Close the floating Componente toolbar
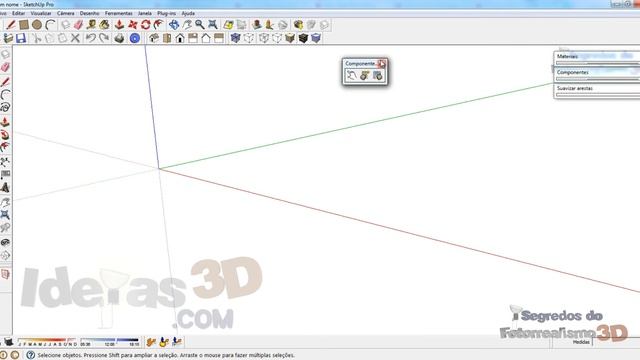 (381, 64)
